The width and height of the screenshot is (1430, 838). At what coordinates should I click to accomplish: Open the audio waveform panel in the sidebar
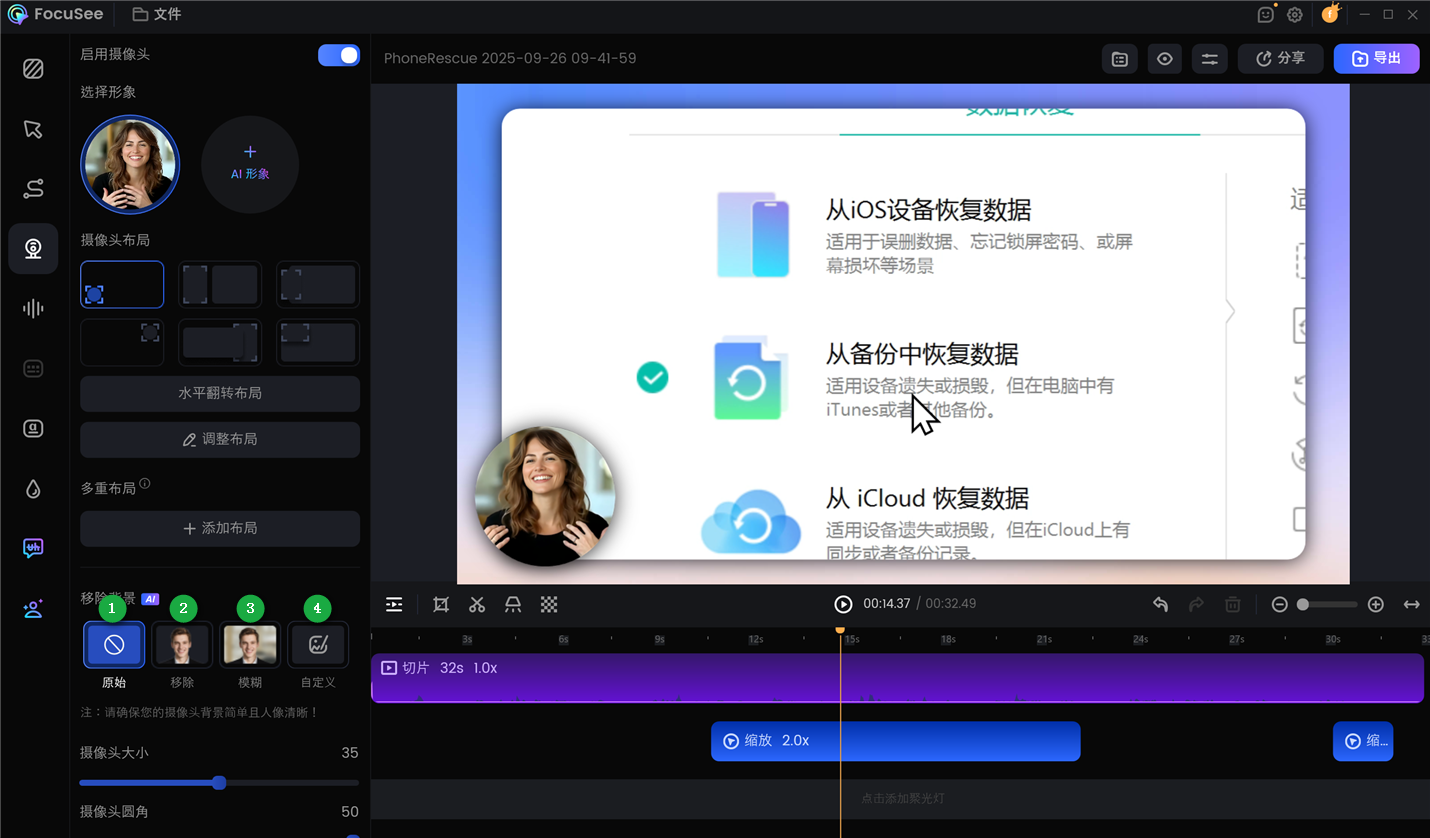33,308
